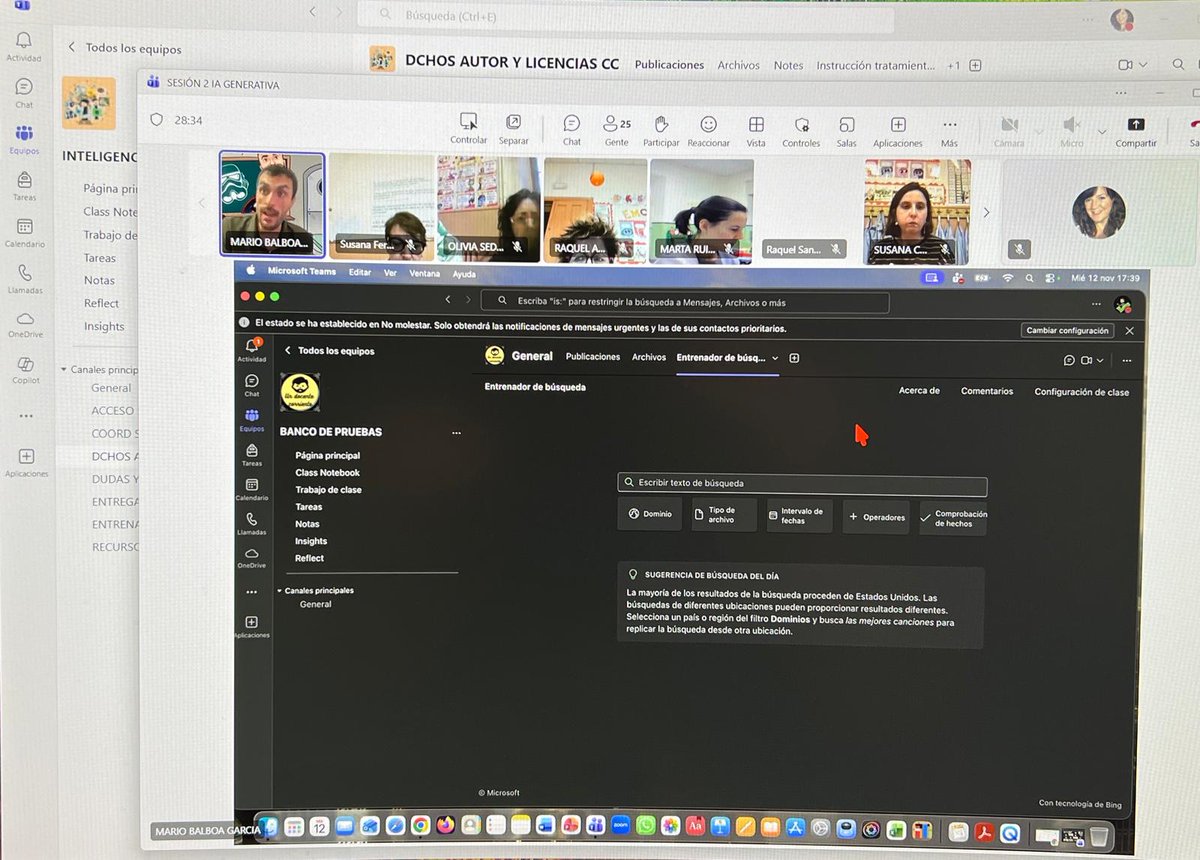Open Actividad in outer Teams sidebar

pos(24,46)
